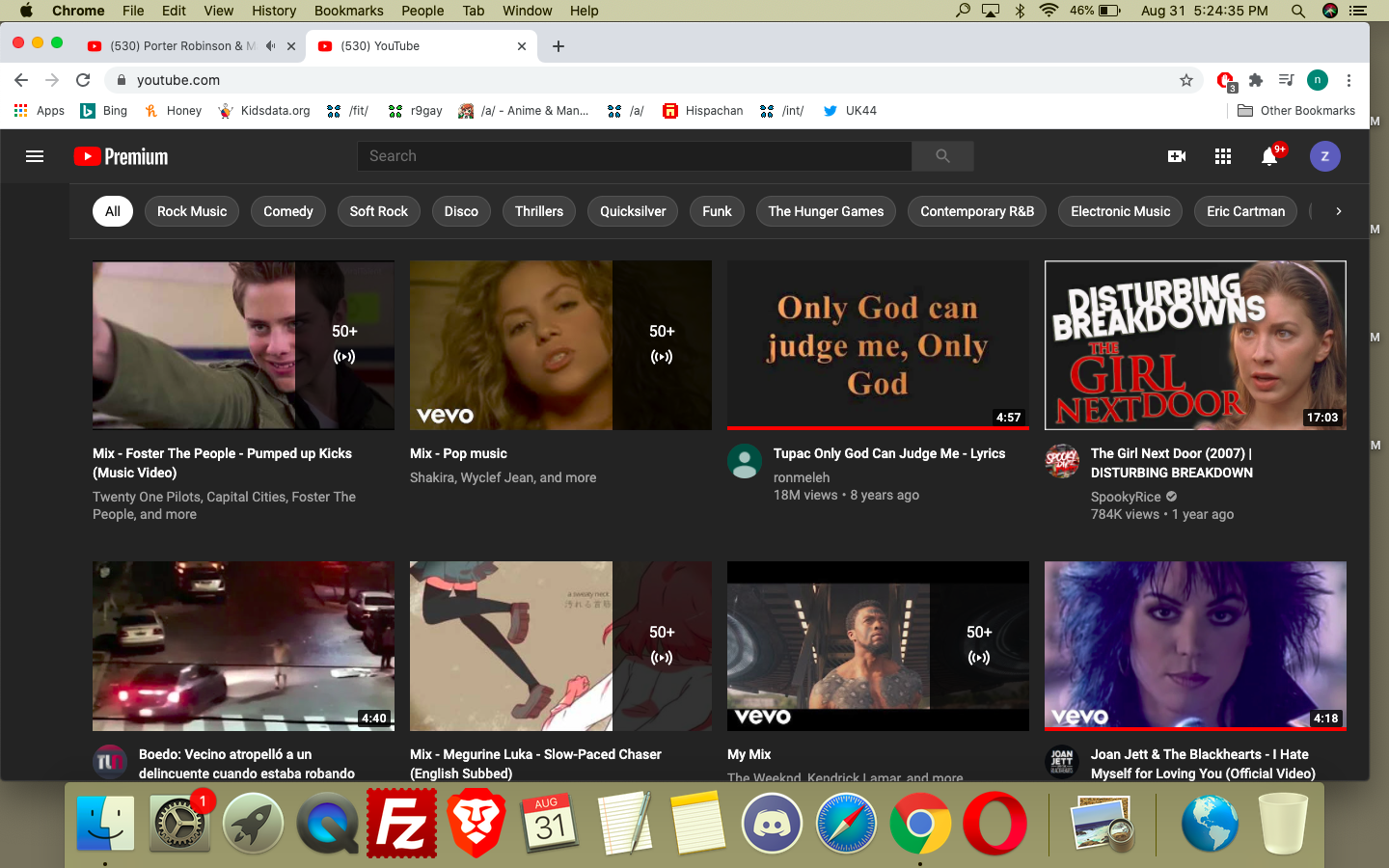This screenshot has width=1389, height=868.
Task: Reload the page
Action: (83, 80)
